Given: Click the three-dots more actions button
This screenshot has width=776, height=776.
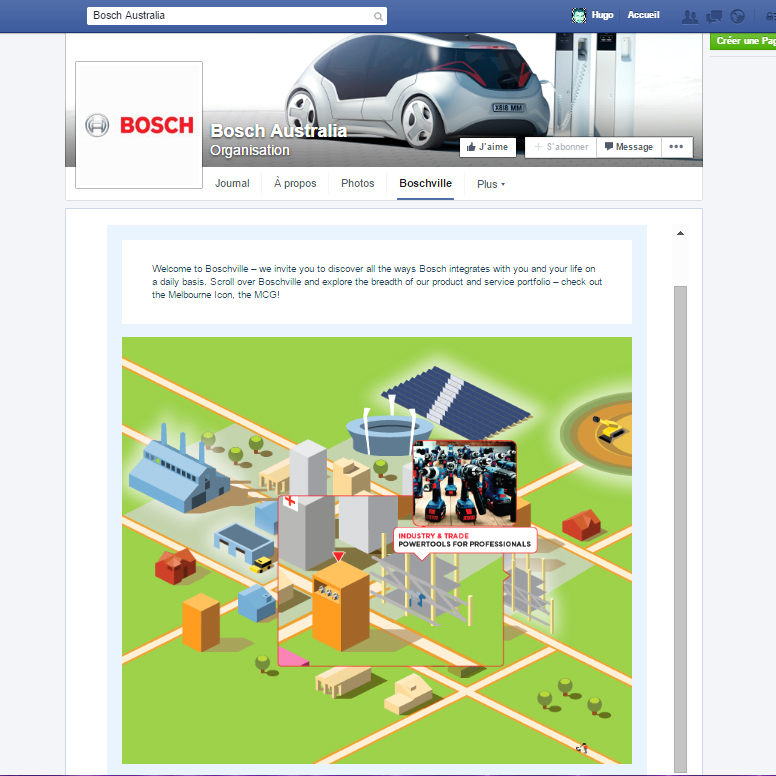Looking at the screenshot, I should [676, 147].
